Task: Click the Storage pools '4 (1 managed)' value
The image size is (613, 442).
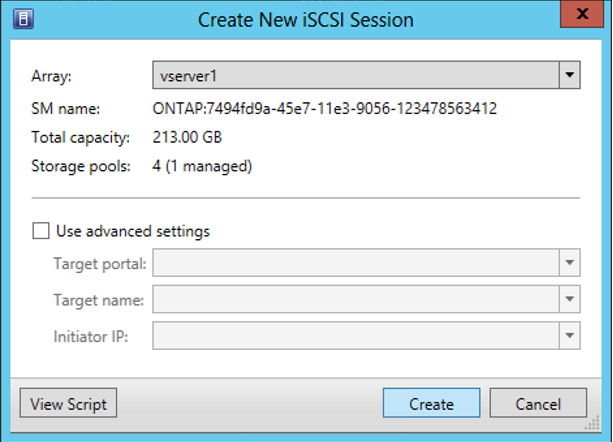Action: tap(202, 165)
